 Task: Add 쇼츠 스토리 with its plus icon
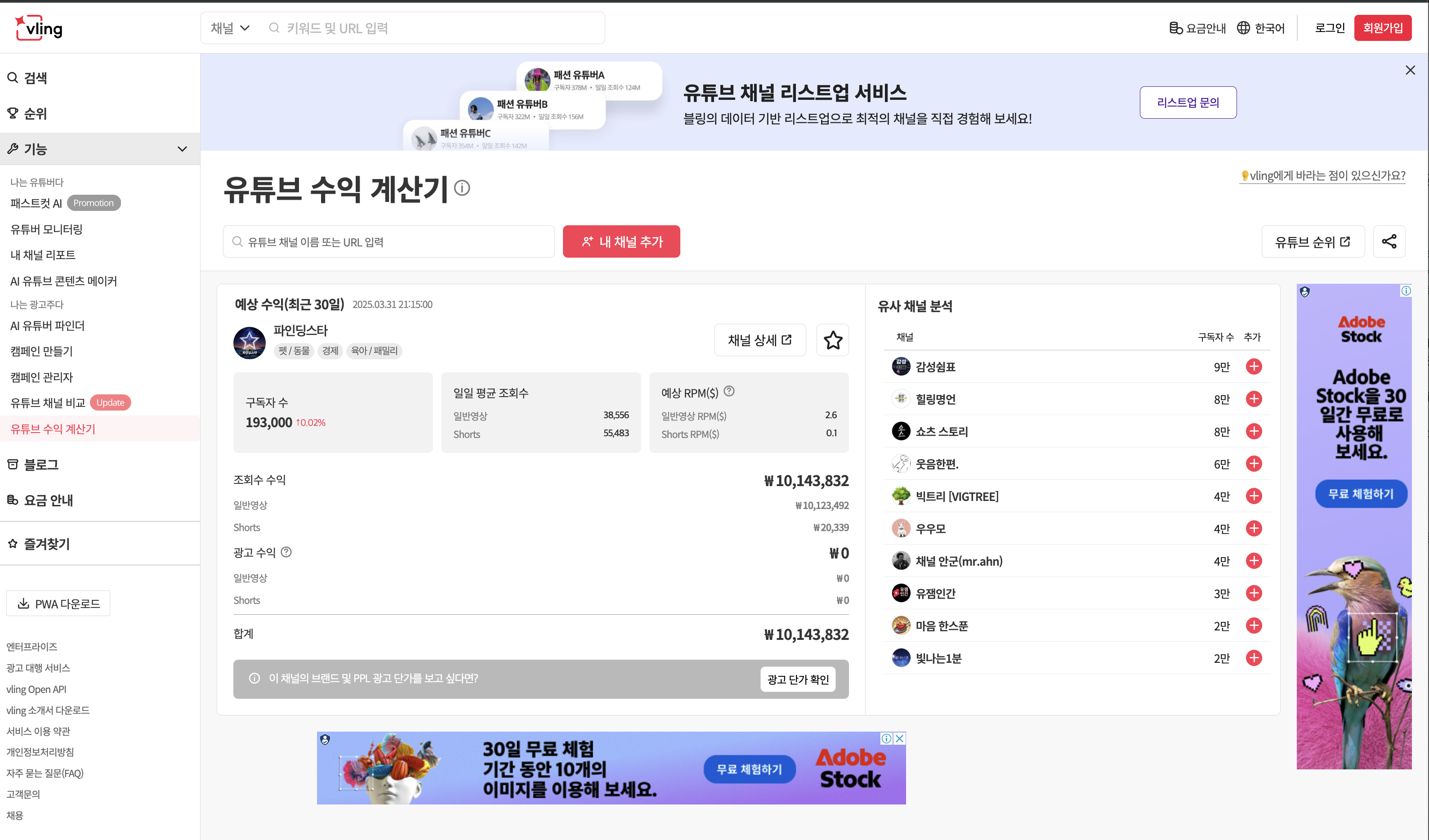pyautogui.click(x=1254, y=431)
